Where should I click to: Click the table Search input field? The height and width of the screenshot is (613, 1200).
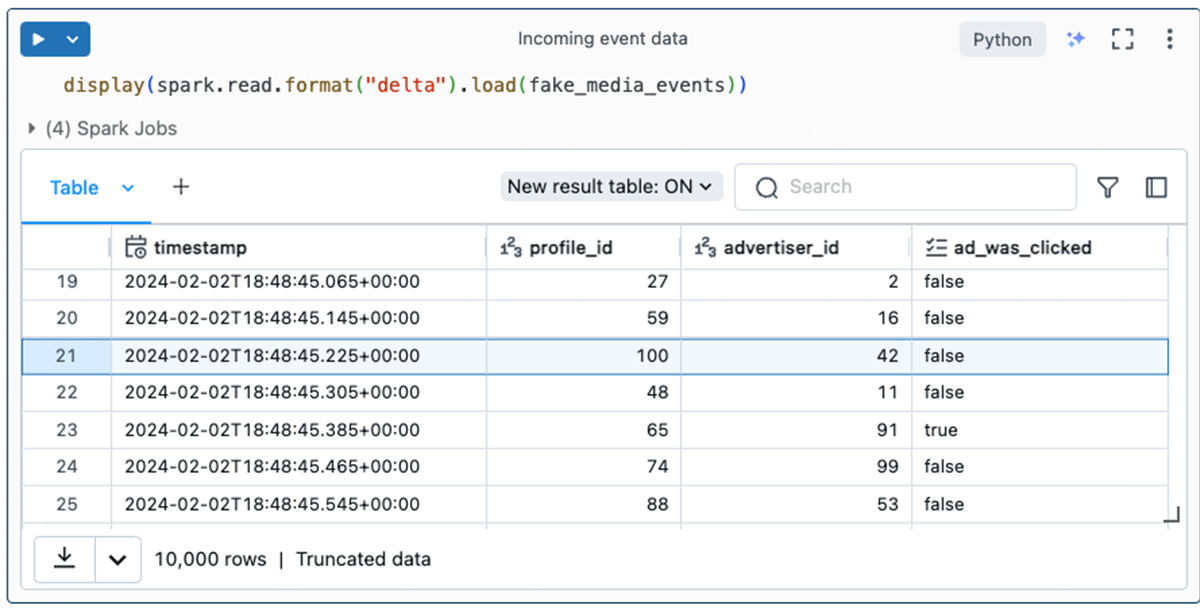pos(920,187)
